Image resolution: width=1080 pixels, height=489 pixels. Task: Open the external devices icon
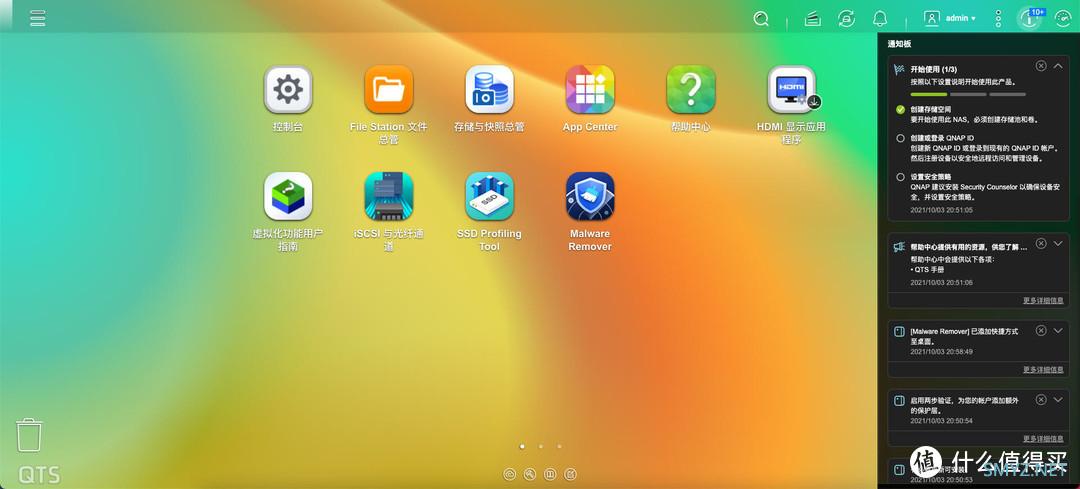pyautogui.click(x=847, y=19)
